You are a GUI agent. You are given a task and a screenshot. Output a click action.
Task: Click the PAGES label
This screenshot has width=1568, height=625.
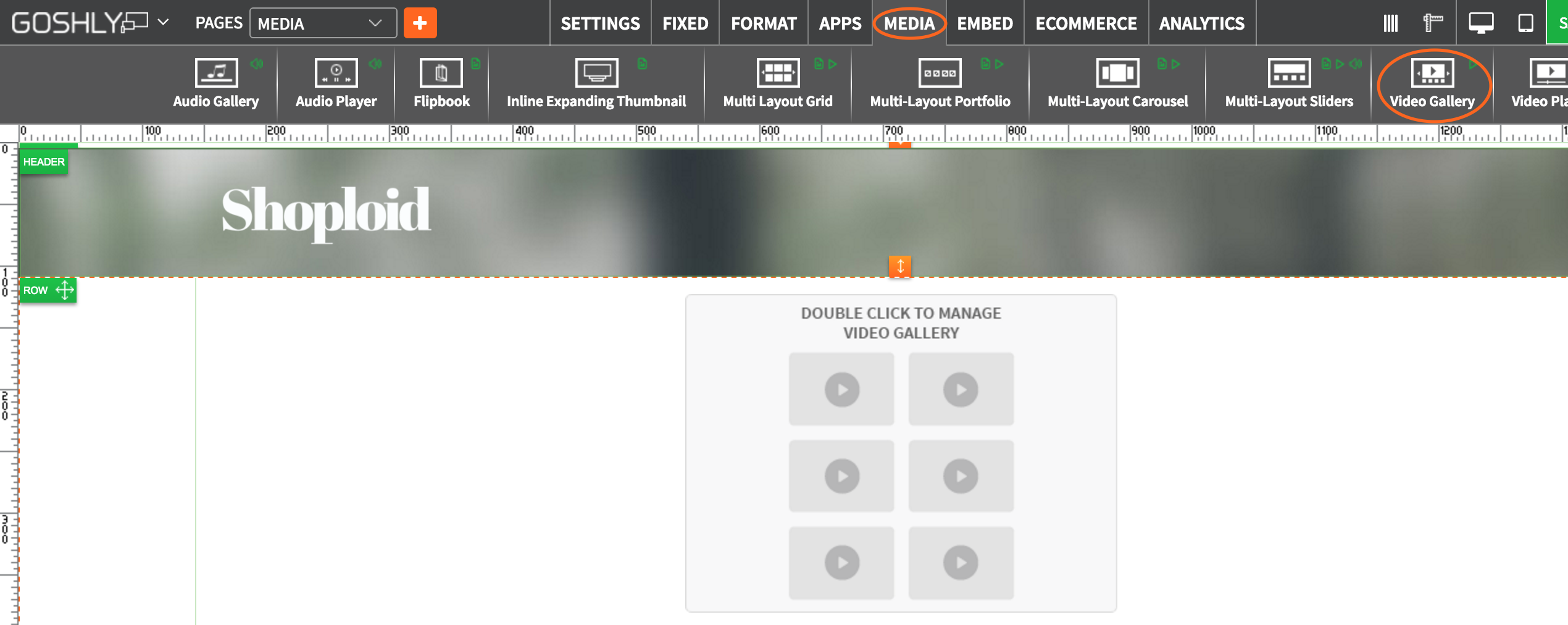(x=219, y=23)
